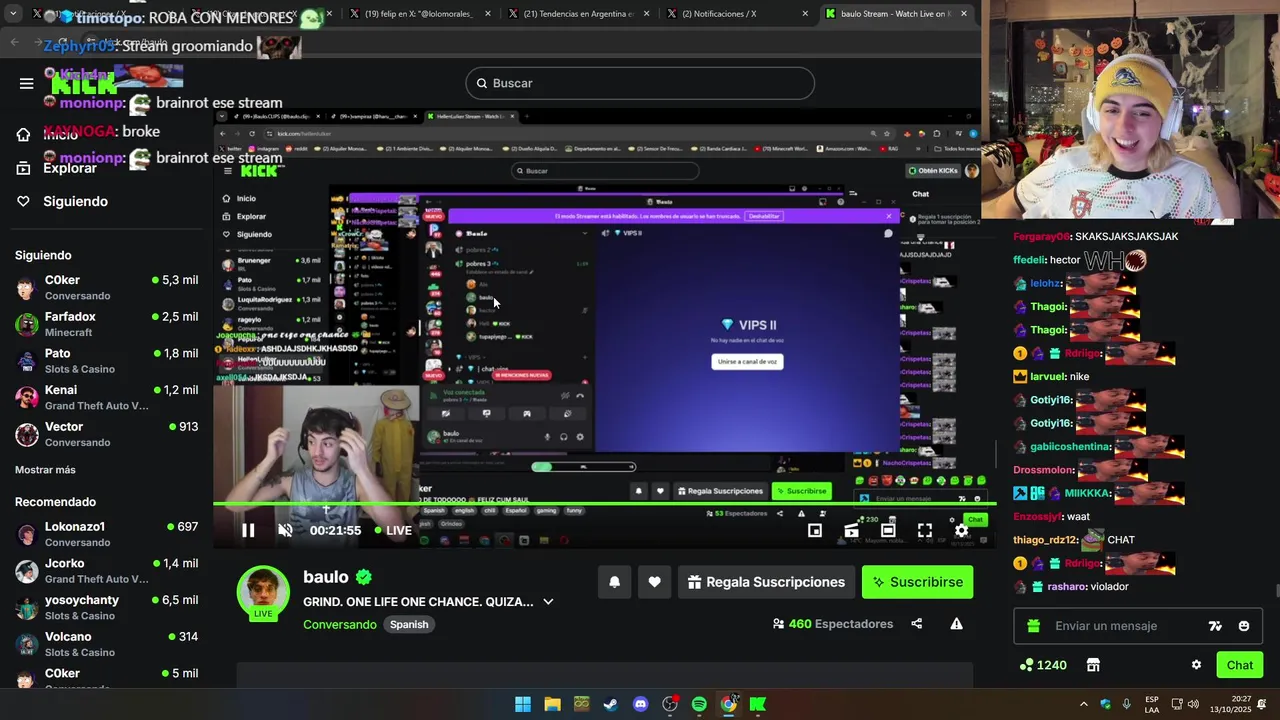
Task: Open Kick app on the taskbar
Action: click(x=758, y=704)
